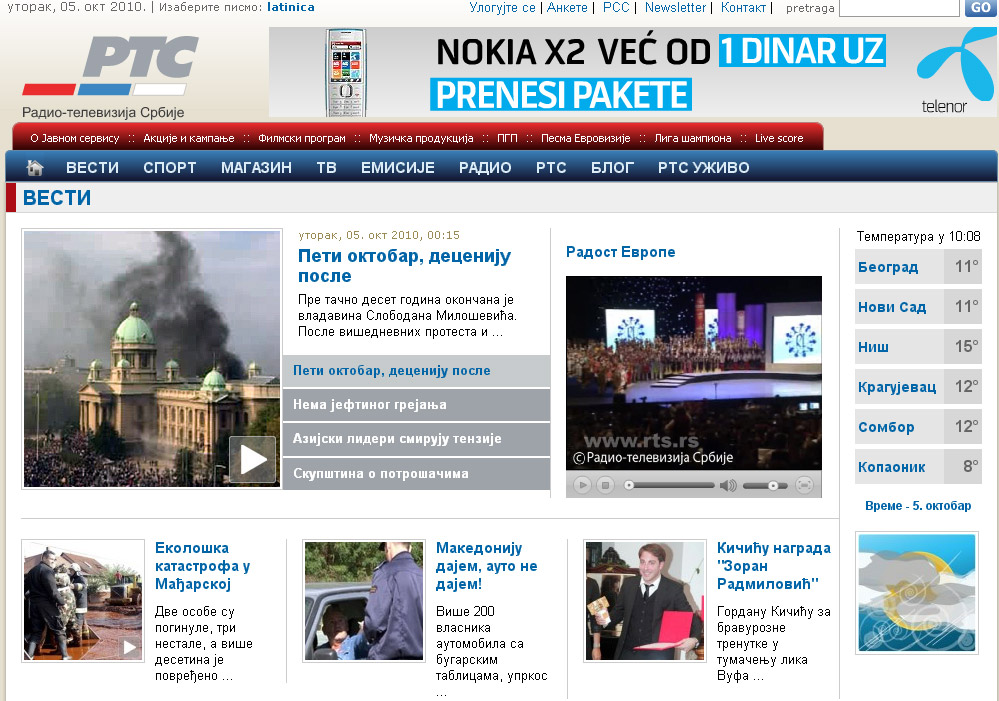The width and height of the screenshot is (999, 701).
Task: Click the home icon in navigation bar
Action: coord(35,168)
